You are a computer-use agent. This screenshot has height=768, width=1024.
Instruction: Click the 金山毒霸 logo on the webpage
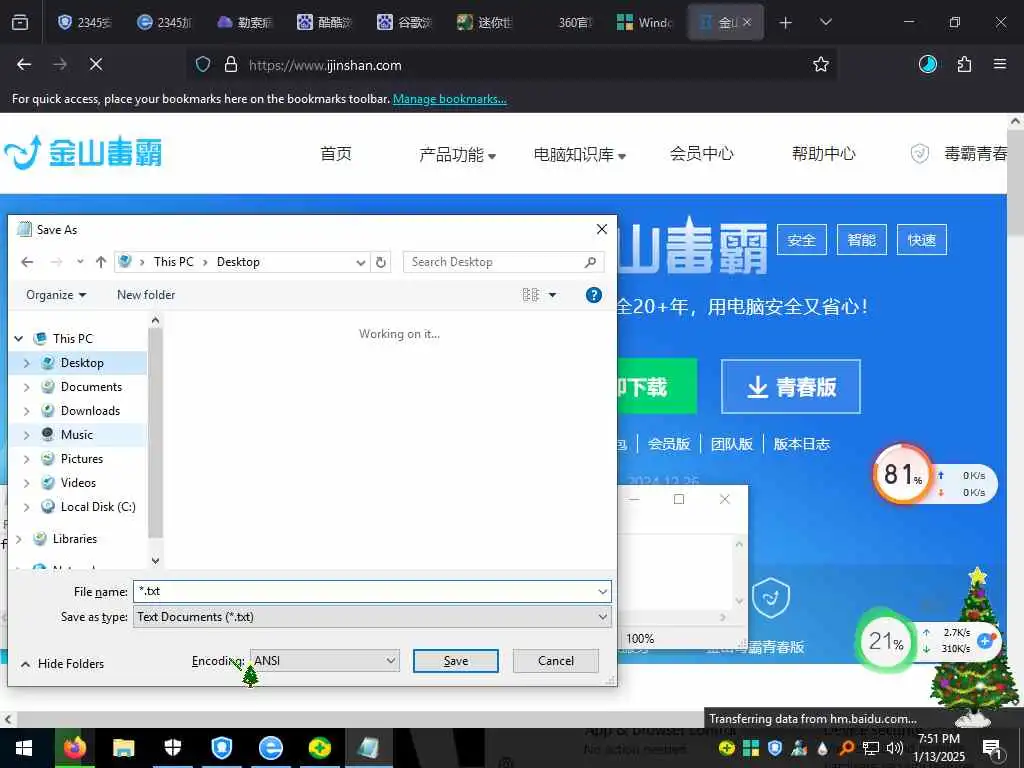(x=83, y=153)
